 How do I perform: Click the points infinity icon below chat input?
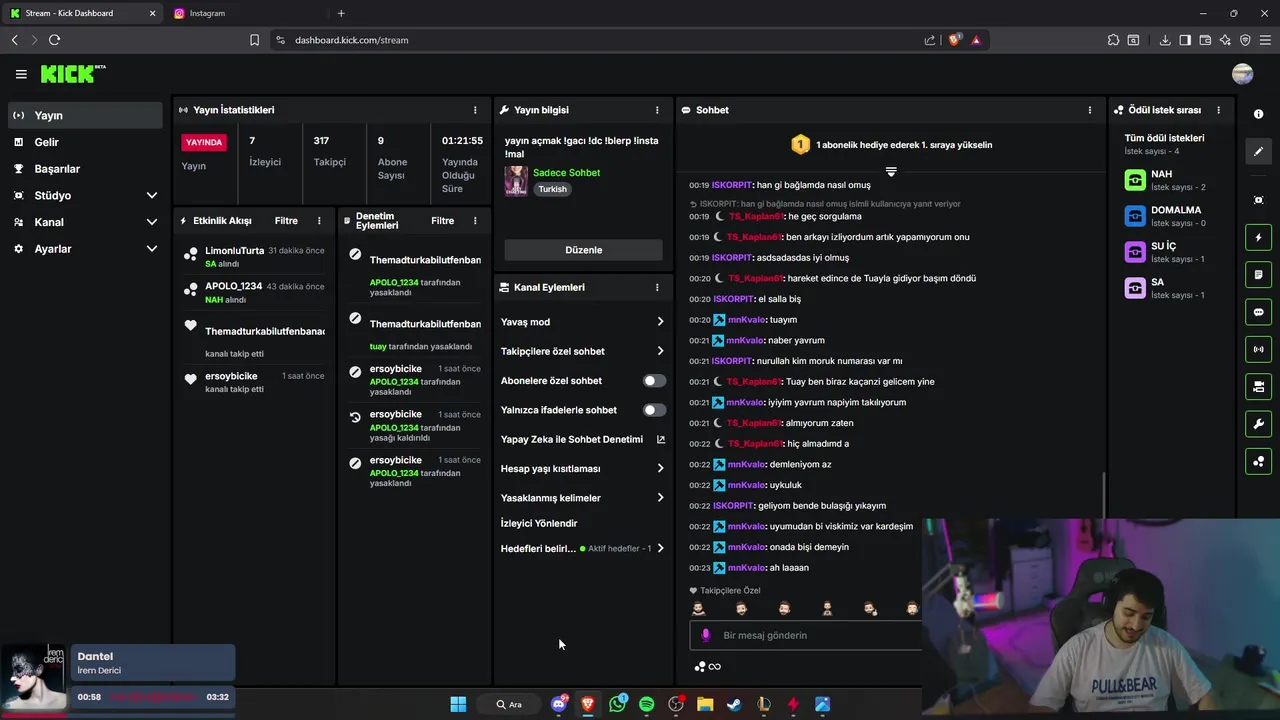coord(707,667)
